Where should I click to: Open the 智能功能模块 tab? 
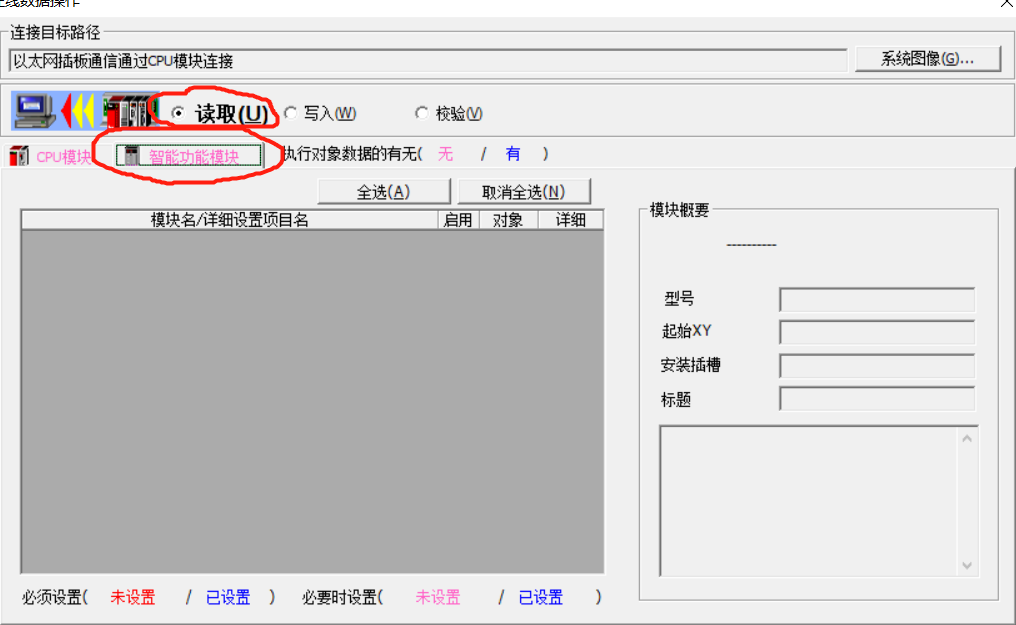[193, 156]
